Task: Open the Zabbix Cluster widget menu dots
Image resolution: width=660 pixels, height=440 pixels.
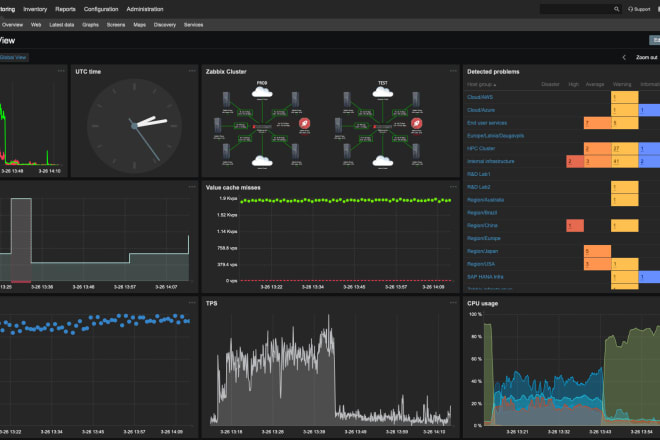Action: pos(453,71)
